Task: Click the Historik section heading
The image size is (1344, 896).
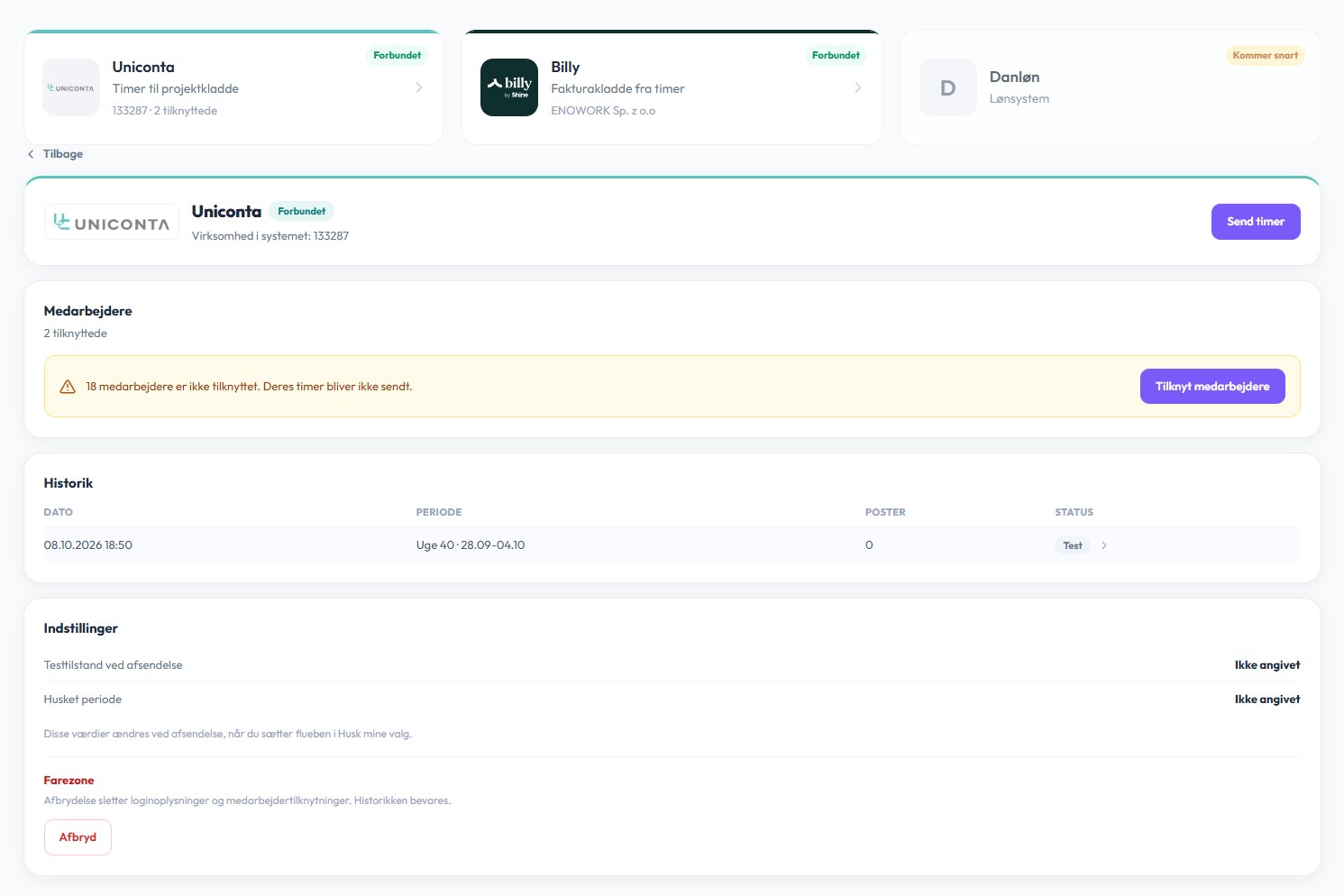Action: [x=69, y=483]
